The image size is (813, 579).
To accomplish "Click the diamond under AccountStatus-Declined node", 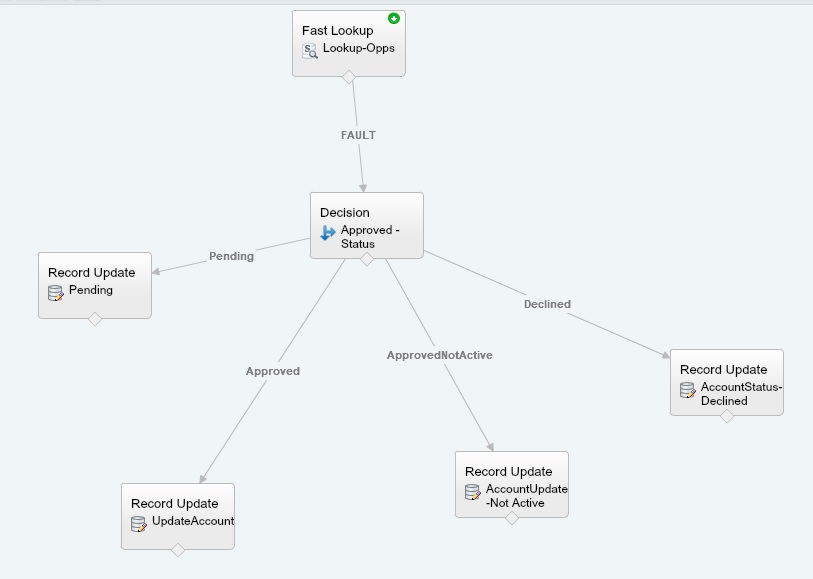I will 727,416.
